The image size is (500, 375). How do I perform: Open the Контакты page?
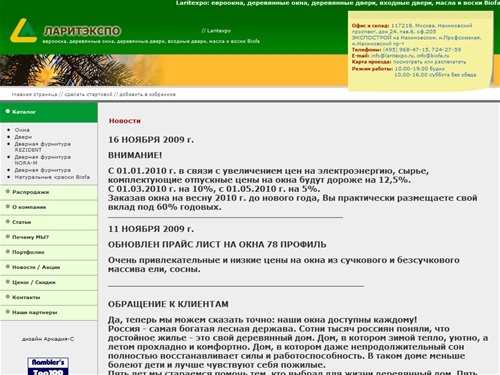coord(49,297)
